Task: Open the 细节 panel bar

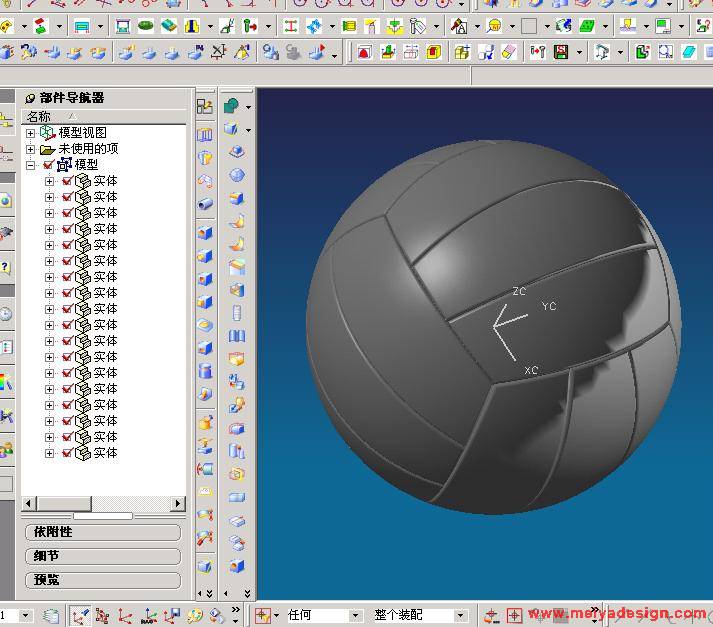Action: pyautogui.click(x=102, y=556)
